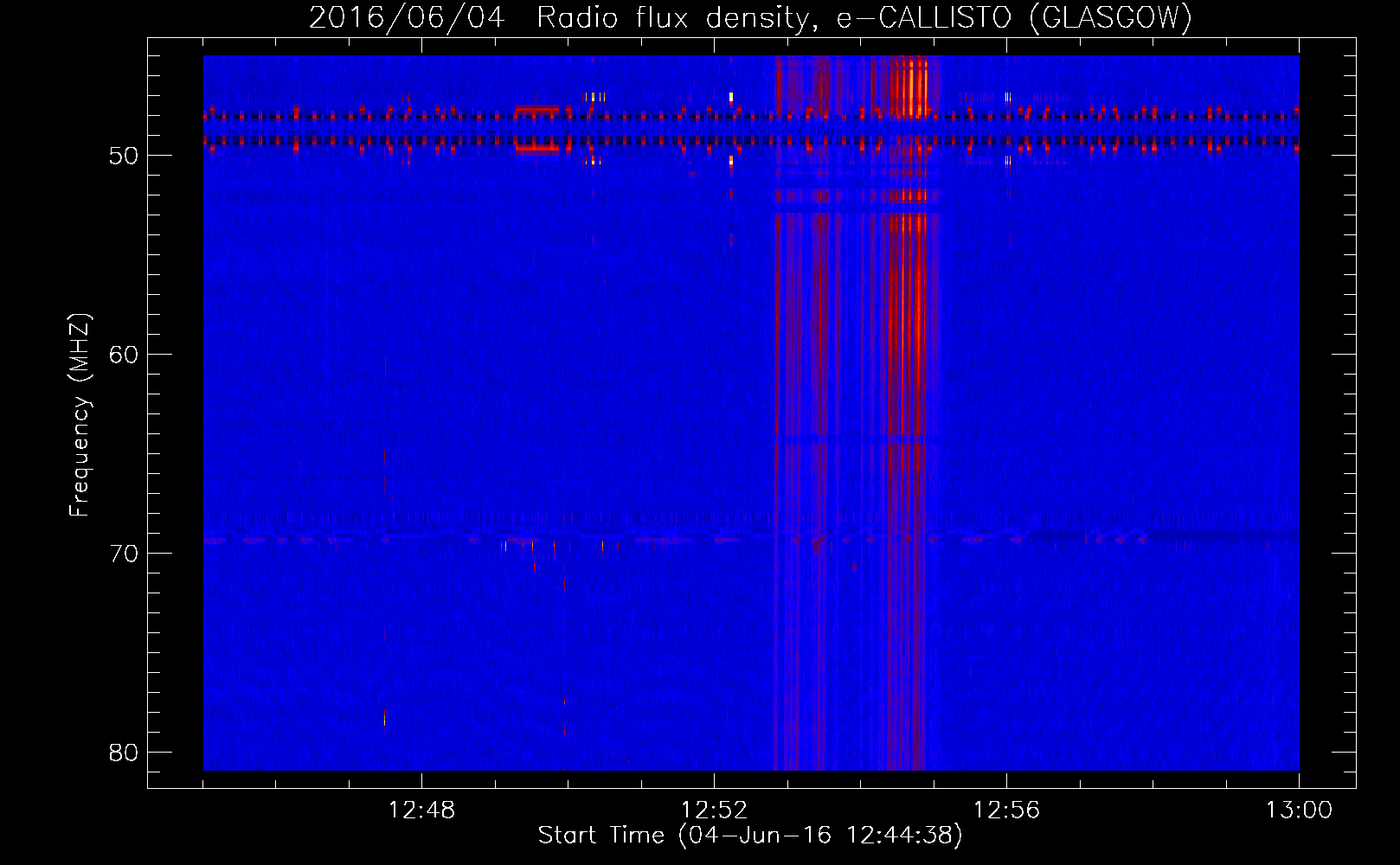Click the plot title "2016/06/04 Radio flux density, e-CALLISTO (GLASGOW)"

pos(750,17)
